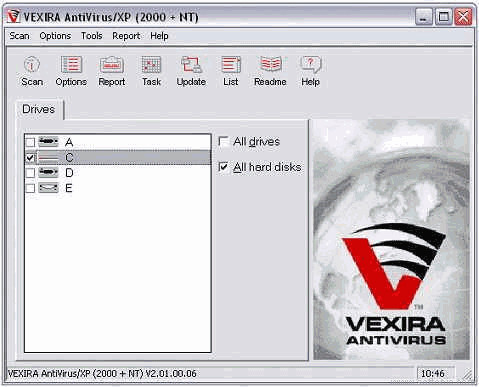Check the box for drive D

[30, 173]
